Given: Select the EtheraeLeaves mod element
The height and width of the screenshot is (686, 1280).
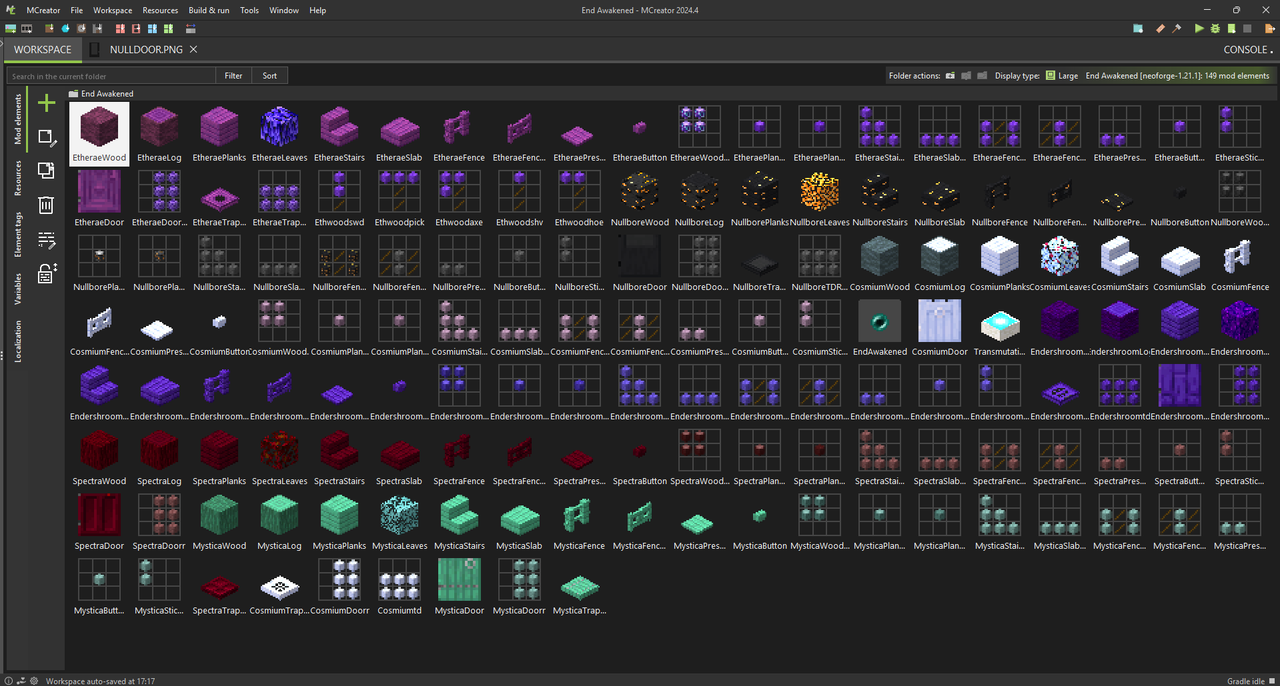Looking at the screenshot, I should coord(279,134).
